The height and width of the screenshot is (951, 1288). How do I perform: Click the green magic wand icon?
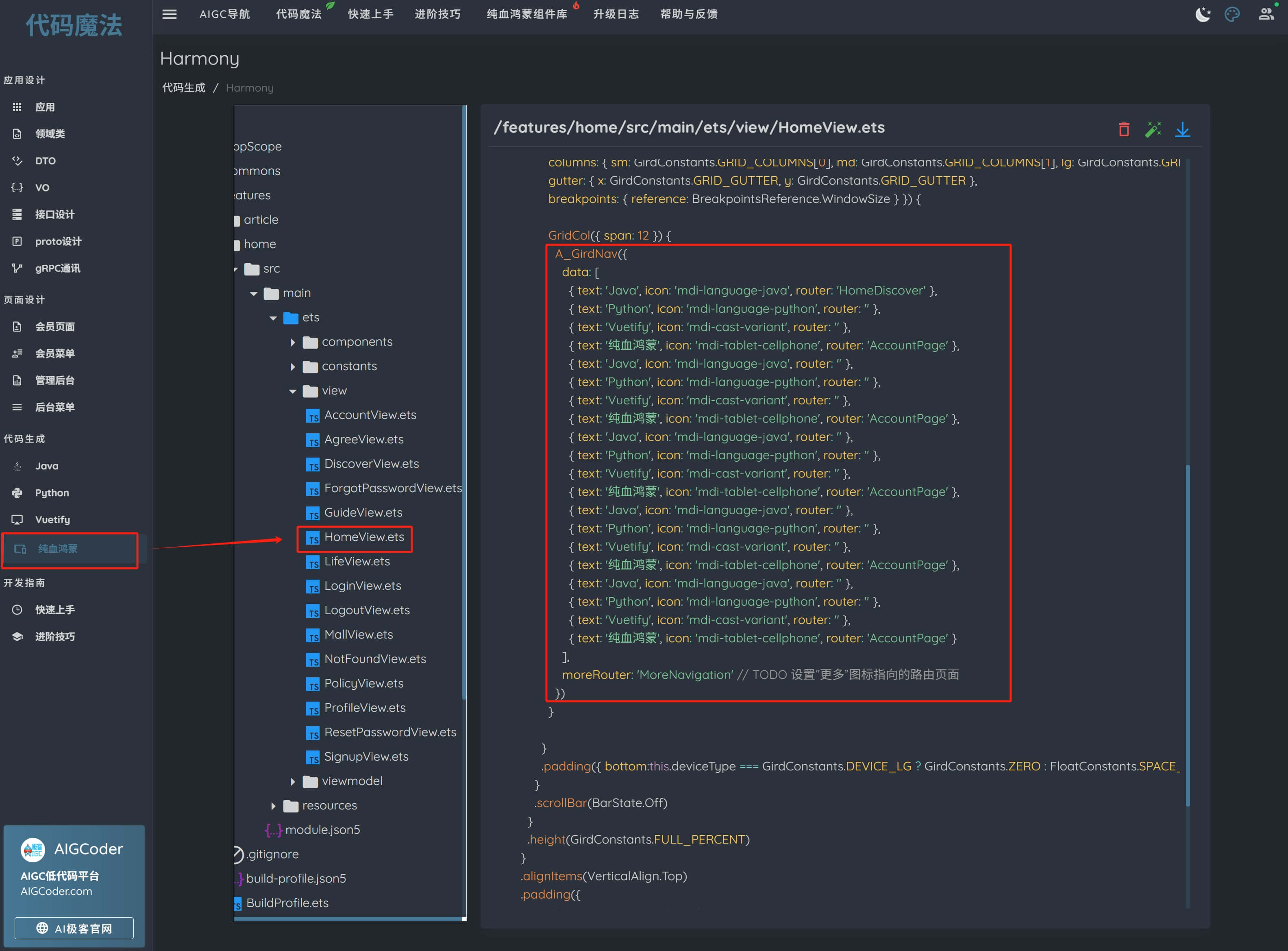pos(1153,129)
